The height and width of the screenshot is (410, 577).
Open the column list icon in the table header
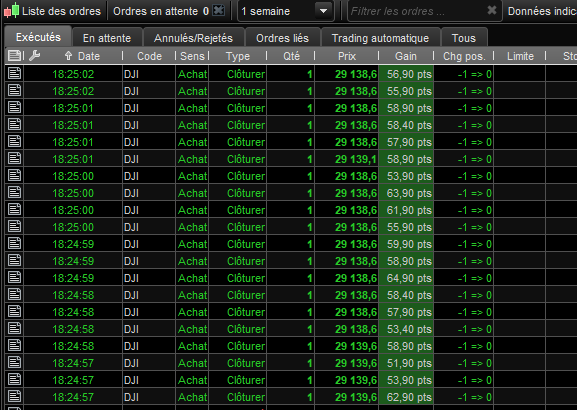tap(14, 56)
